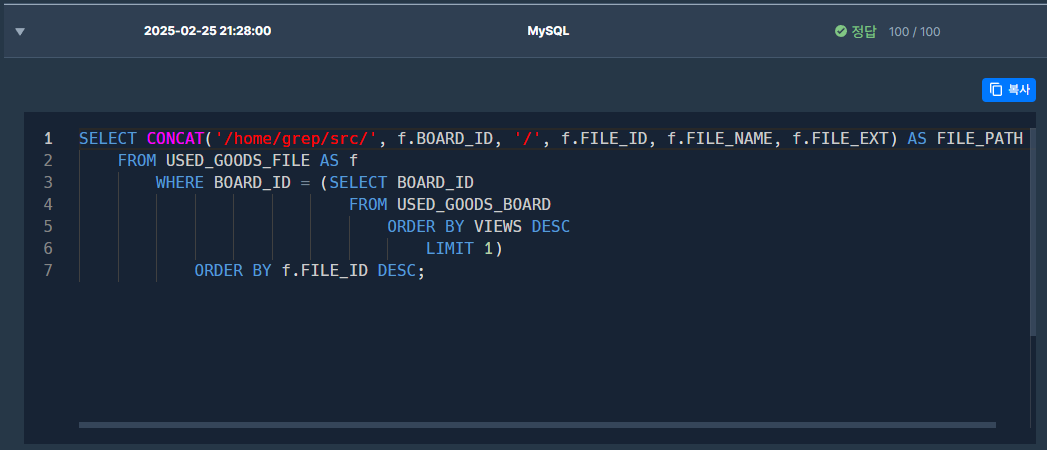
Task: Click the MySQL language label
Action: (x=548, y=31)
